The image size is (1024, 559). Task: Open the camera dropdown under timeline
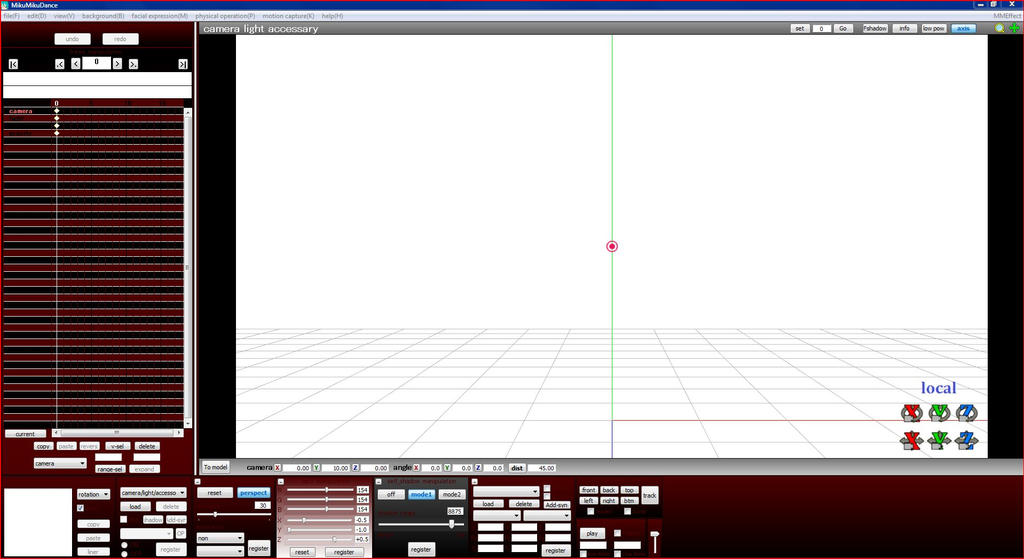[60, 464]
